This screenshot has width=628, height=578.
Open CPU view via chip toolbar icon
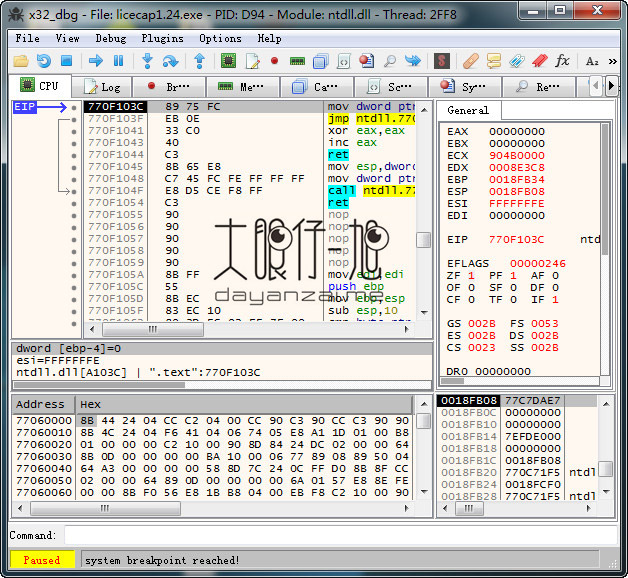tap(228, 61)
